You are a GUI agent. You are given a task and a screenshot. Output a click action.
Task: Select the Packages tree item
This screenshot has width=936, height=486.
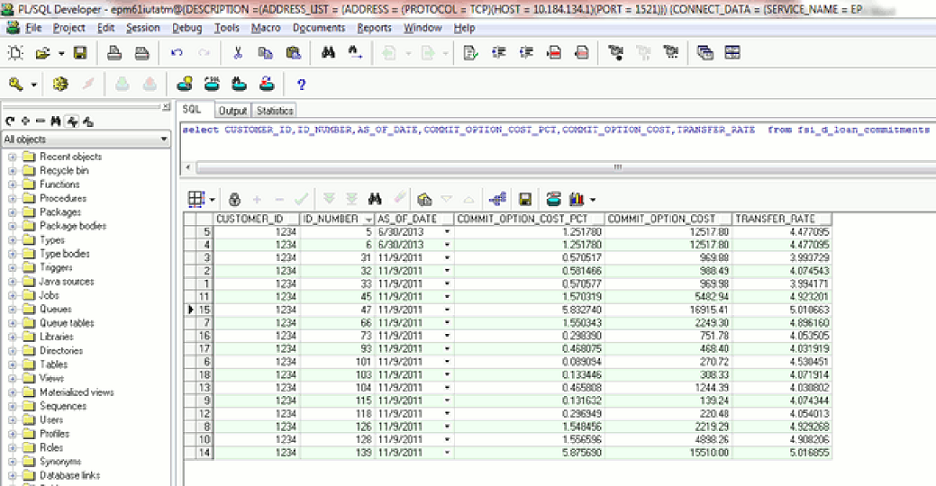60,212
